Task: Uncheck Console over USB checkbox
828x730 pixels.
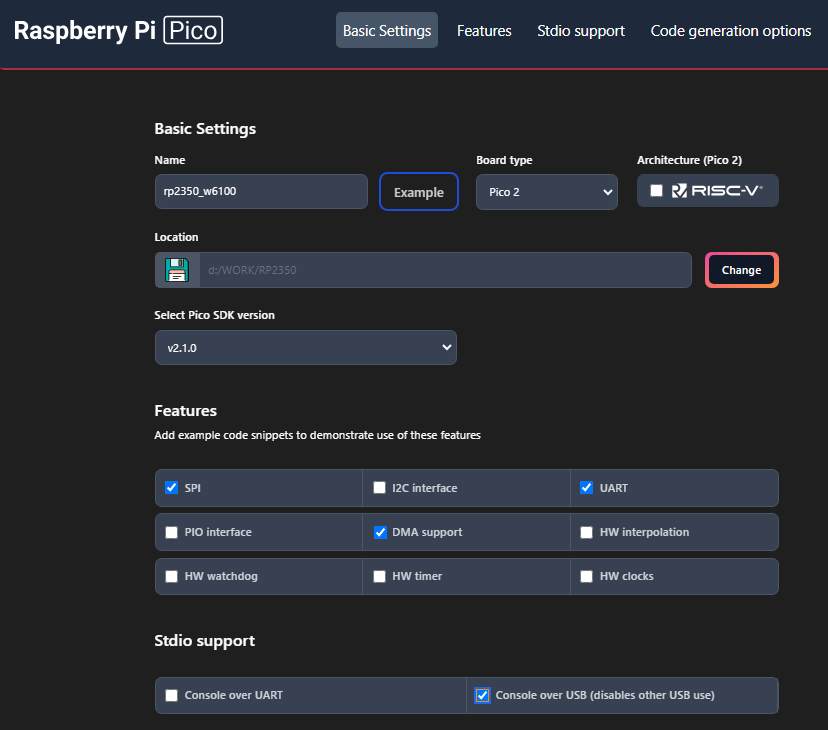Action: coord(482,695)
